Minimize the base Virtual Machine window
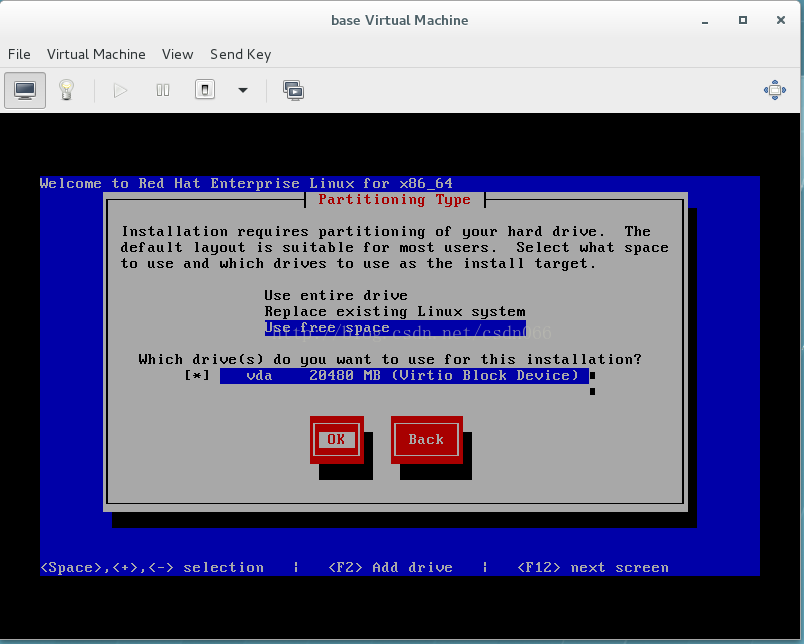This screenshot has width=804, height=644. click(705, 21)
